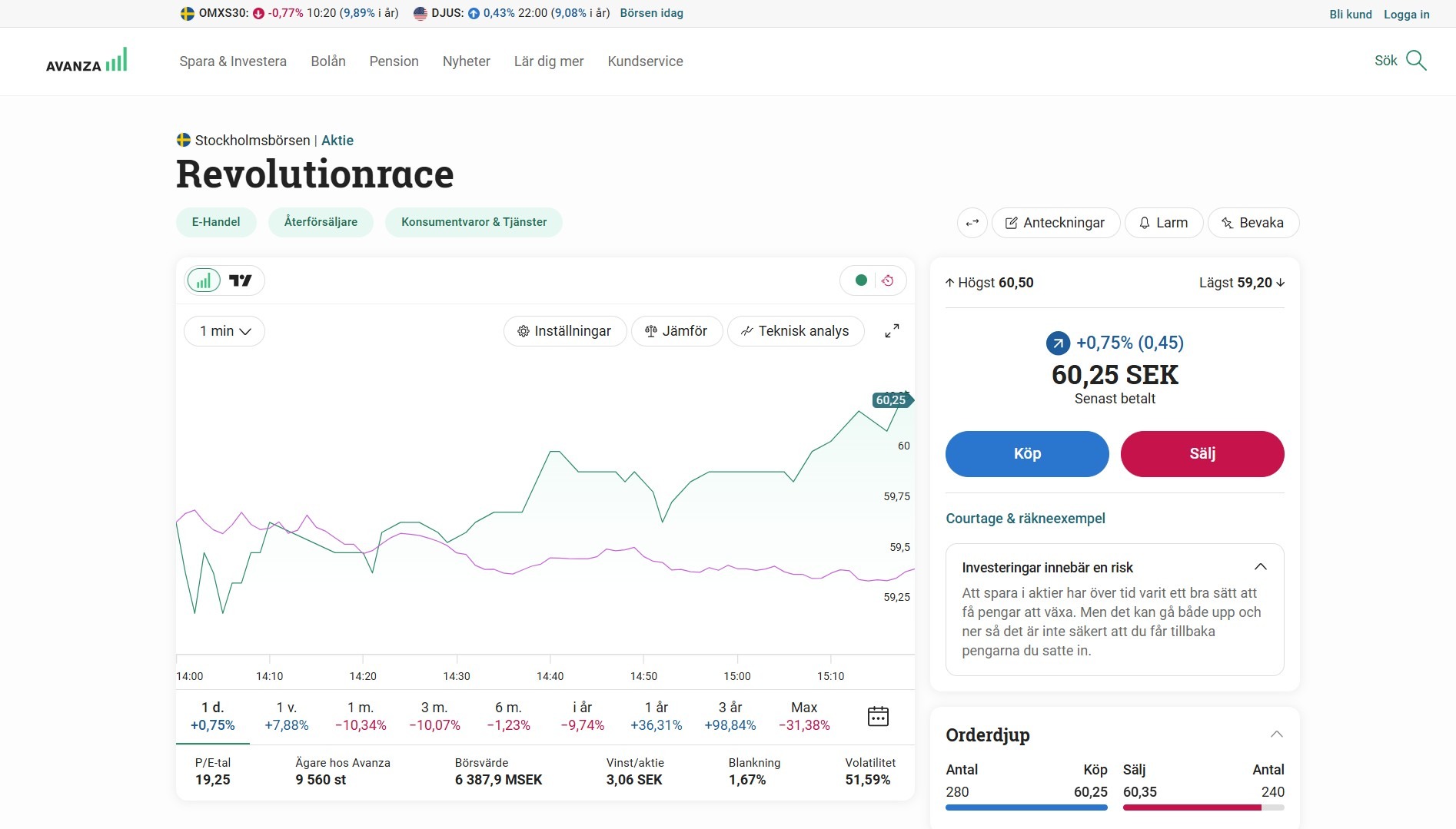The image size is (1456, 829).
Task: Set a Larm alert
Action: coord(1164,223)
